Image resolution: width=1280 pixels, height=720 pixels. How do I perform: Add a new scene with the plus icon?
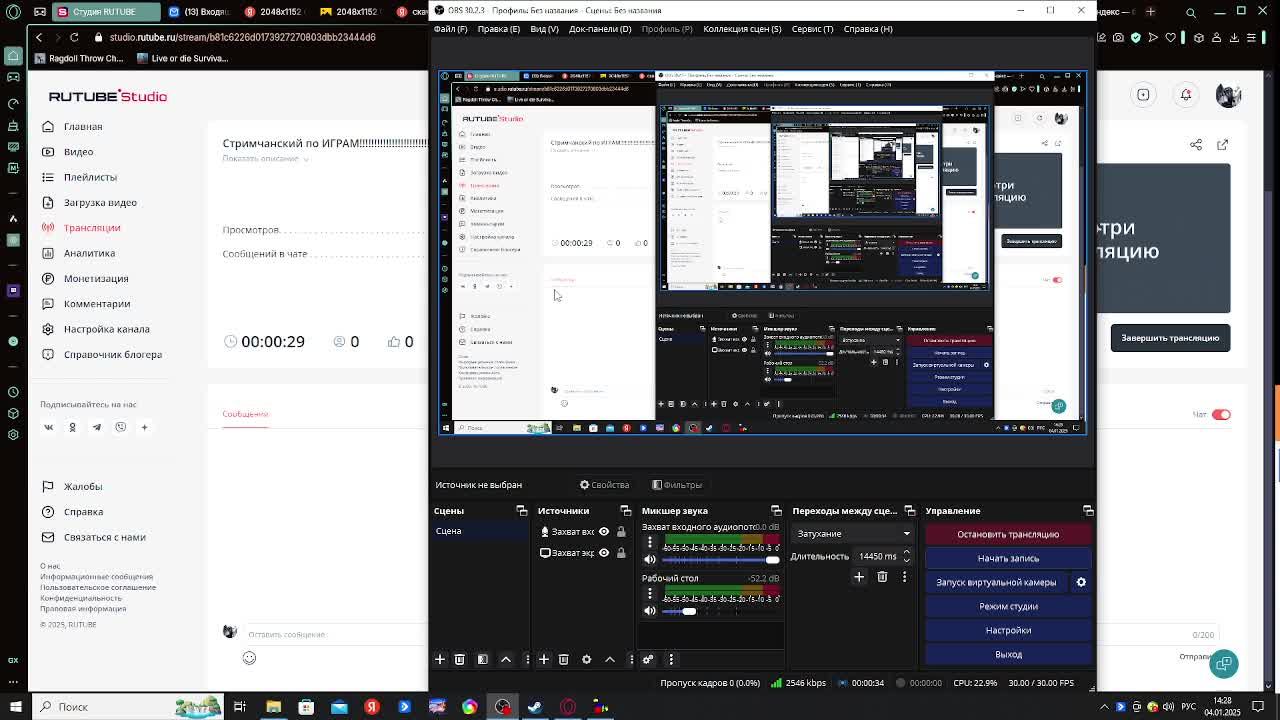(440, 659)
